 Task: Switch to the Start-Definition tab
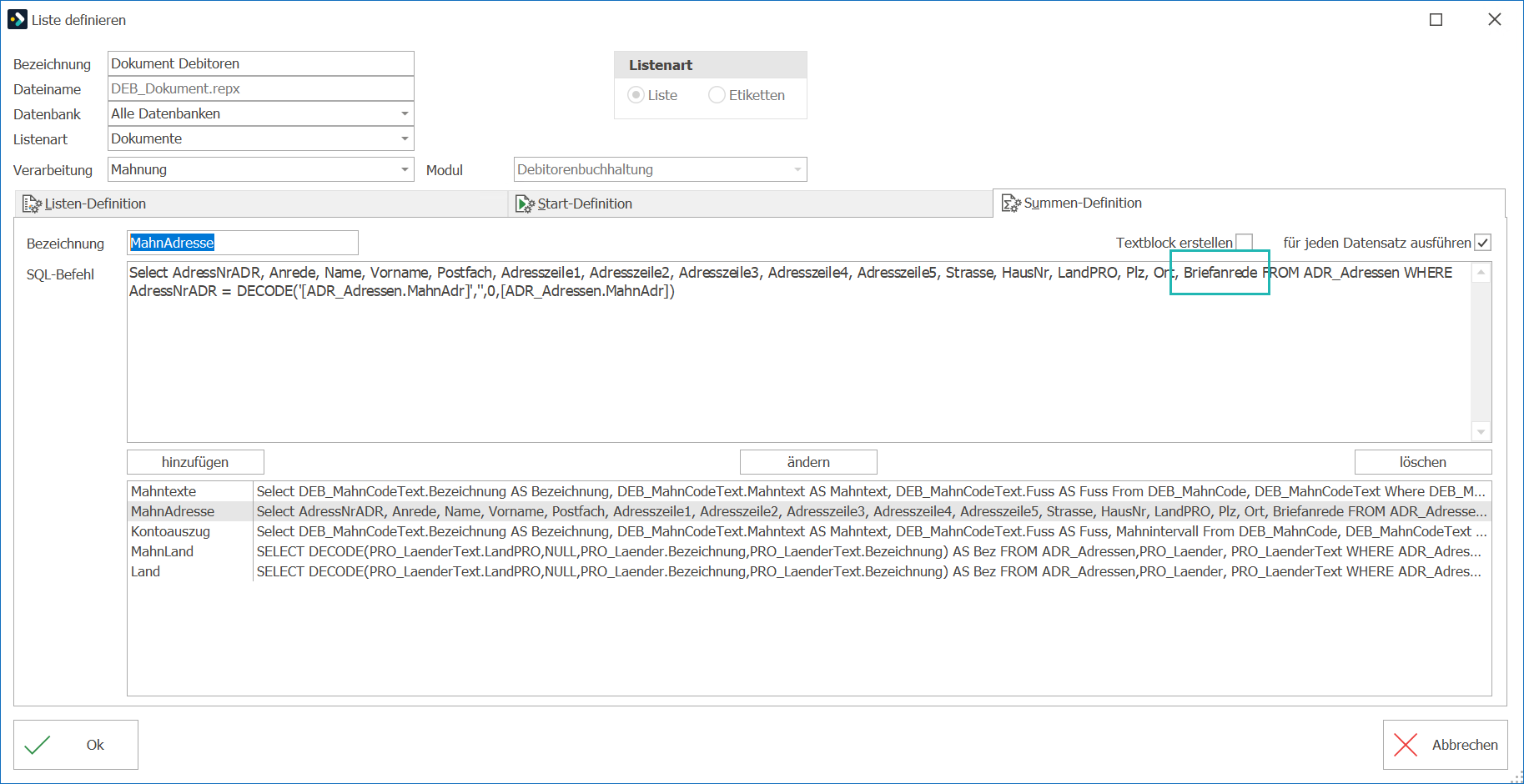click(750, 204)
